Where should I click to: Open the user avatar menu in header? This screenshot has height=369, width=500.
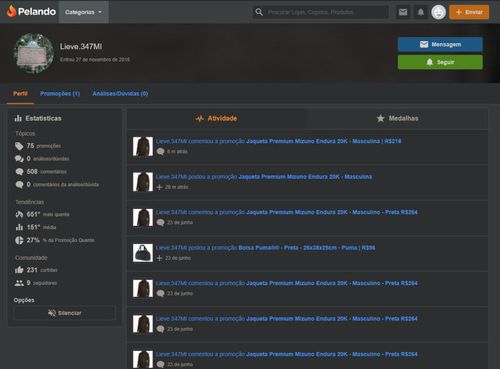[x=438, y=12]
